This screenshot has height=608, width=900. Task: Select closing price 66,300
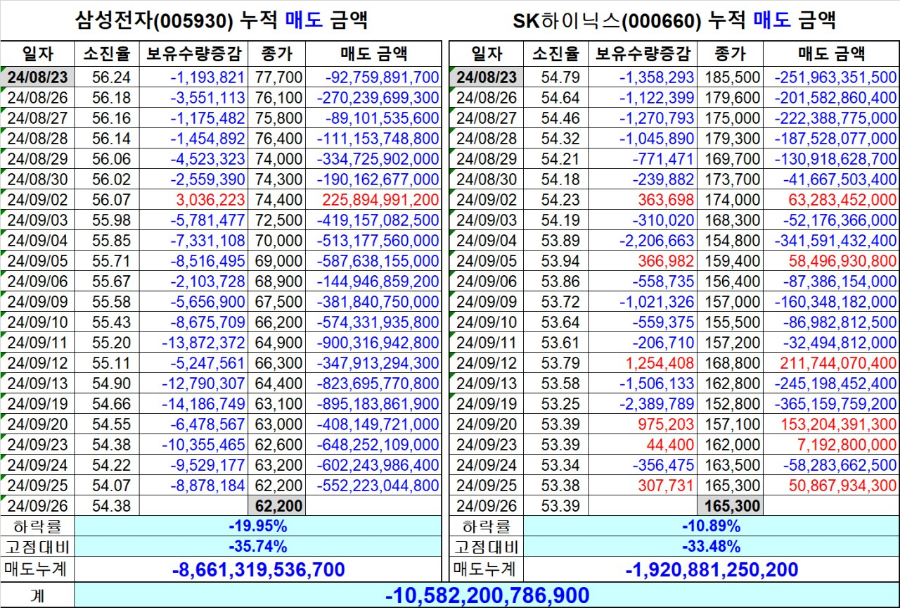278,363
